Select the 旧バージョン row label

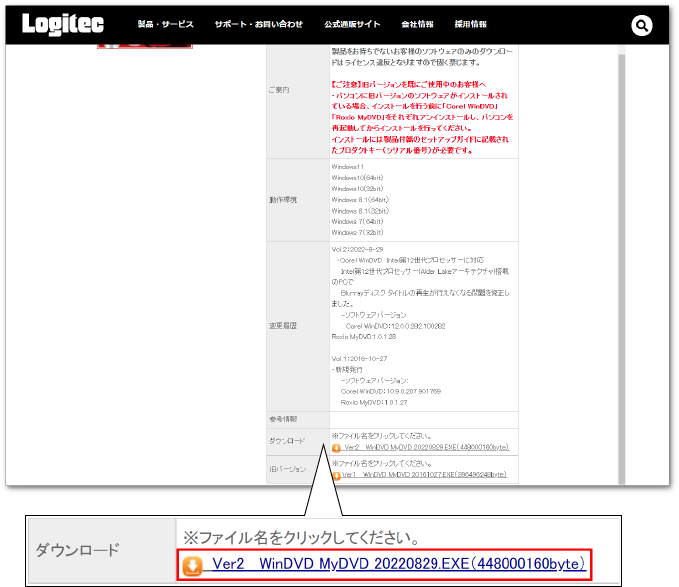click(288, 469)
